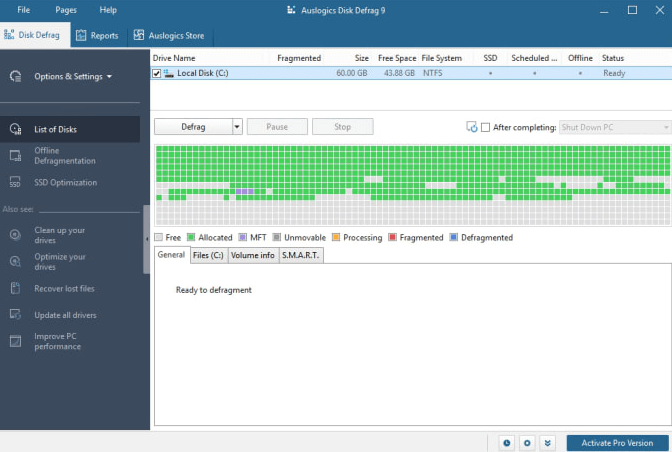Open the Defrag button dropdown arrow

click(x=237, y=127)
